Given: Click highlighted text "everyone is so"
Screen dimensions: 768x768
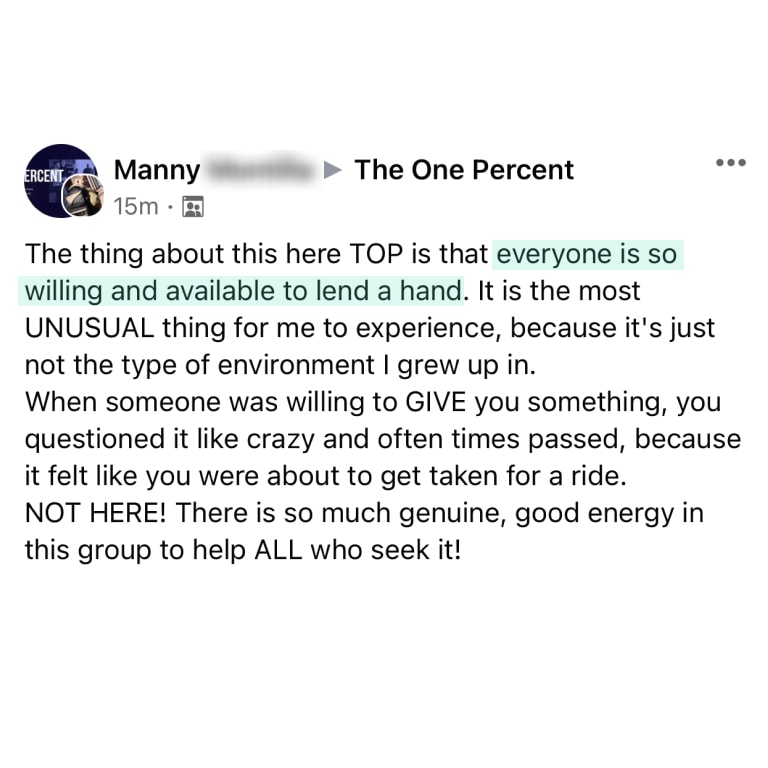Looking at the screenshot, I should click(586, 254).
